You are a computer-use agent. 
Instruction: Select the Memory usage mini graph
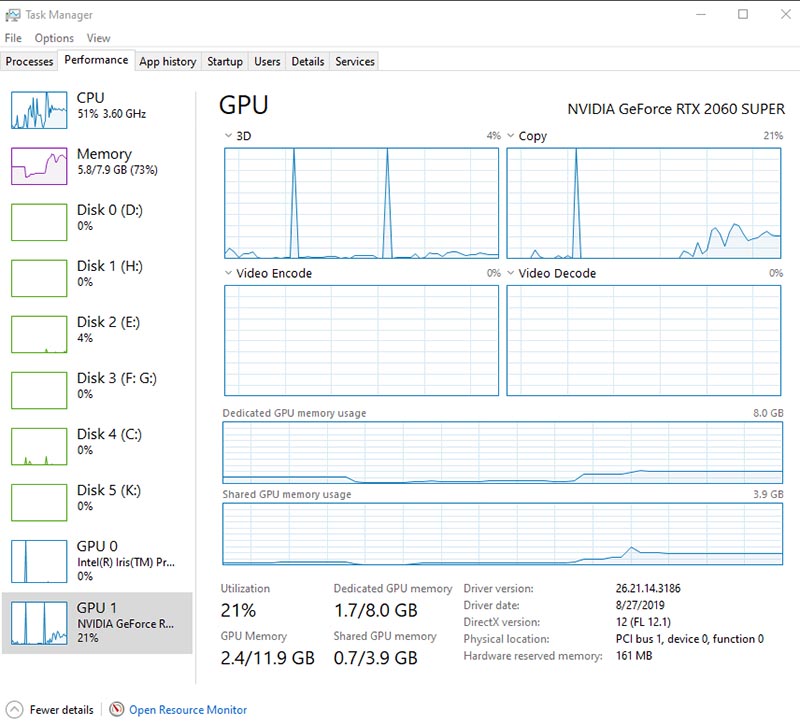point(39,166)
